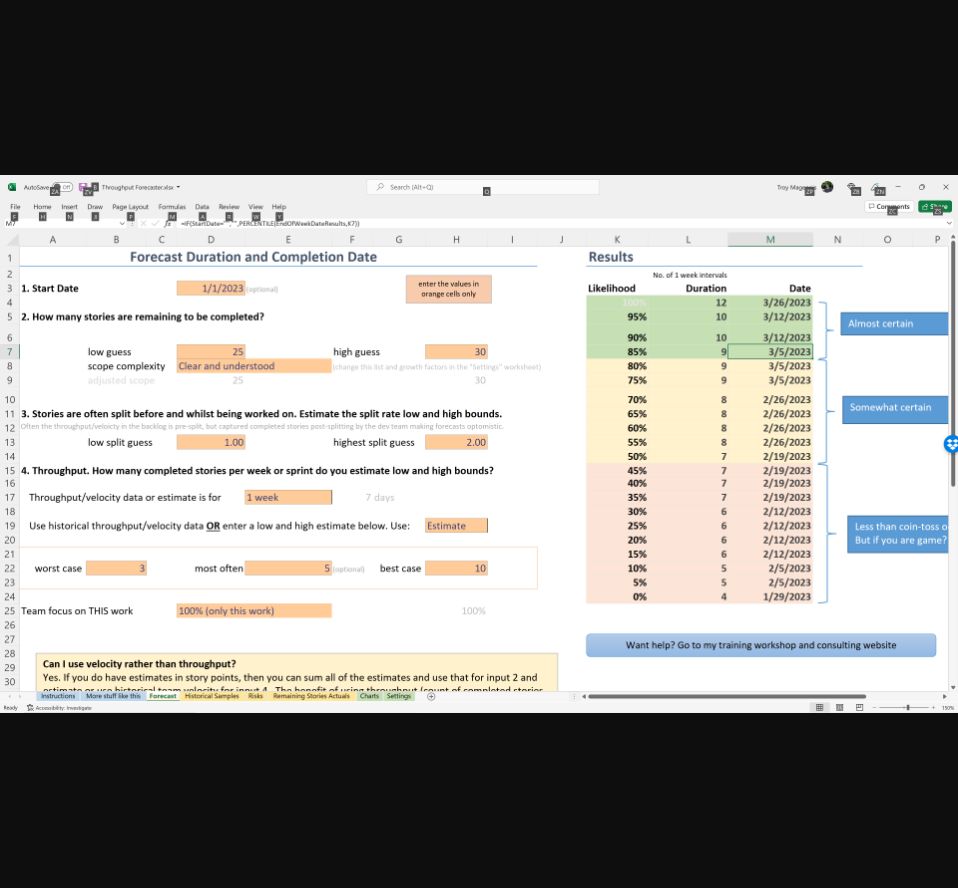Open the Help ribbon tab

[279, 207]
